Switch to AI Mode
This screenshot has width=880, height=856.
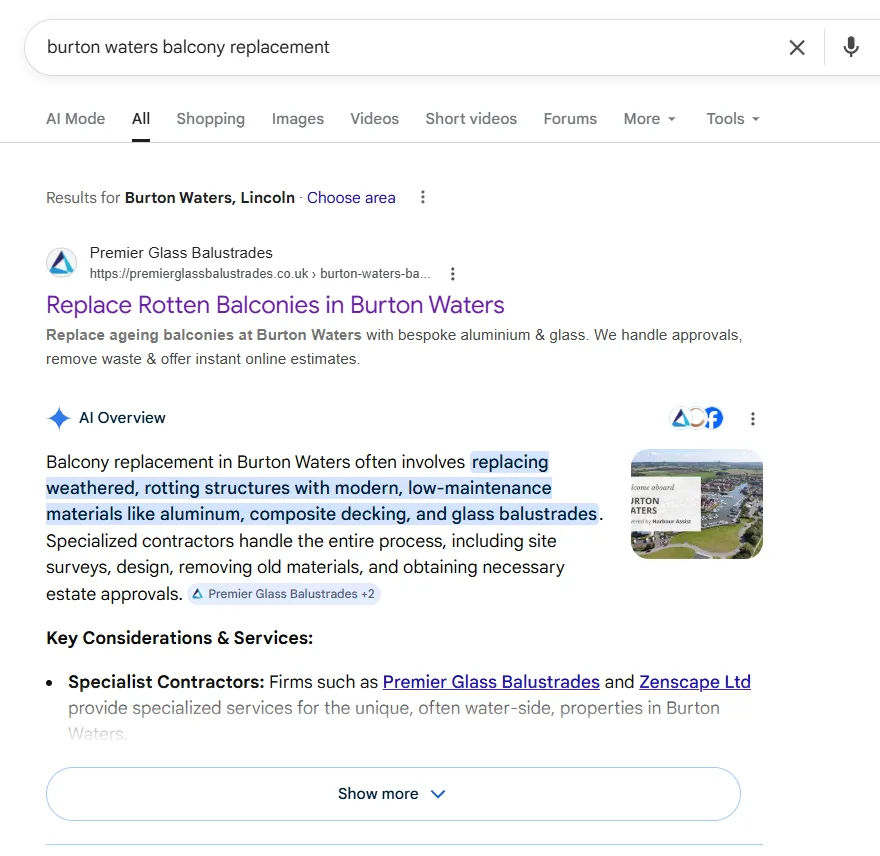pos(75,118)
